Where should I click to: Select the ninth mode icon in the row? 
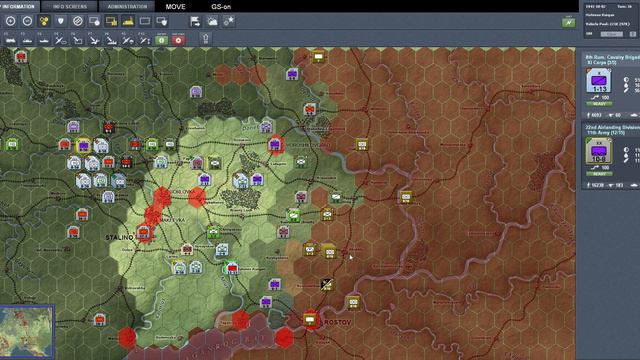point(144,40)
